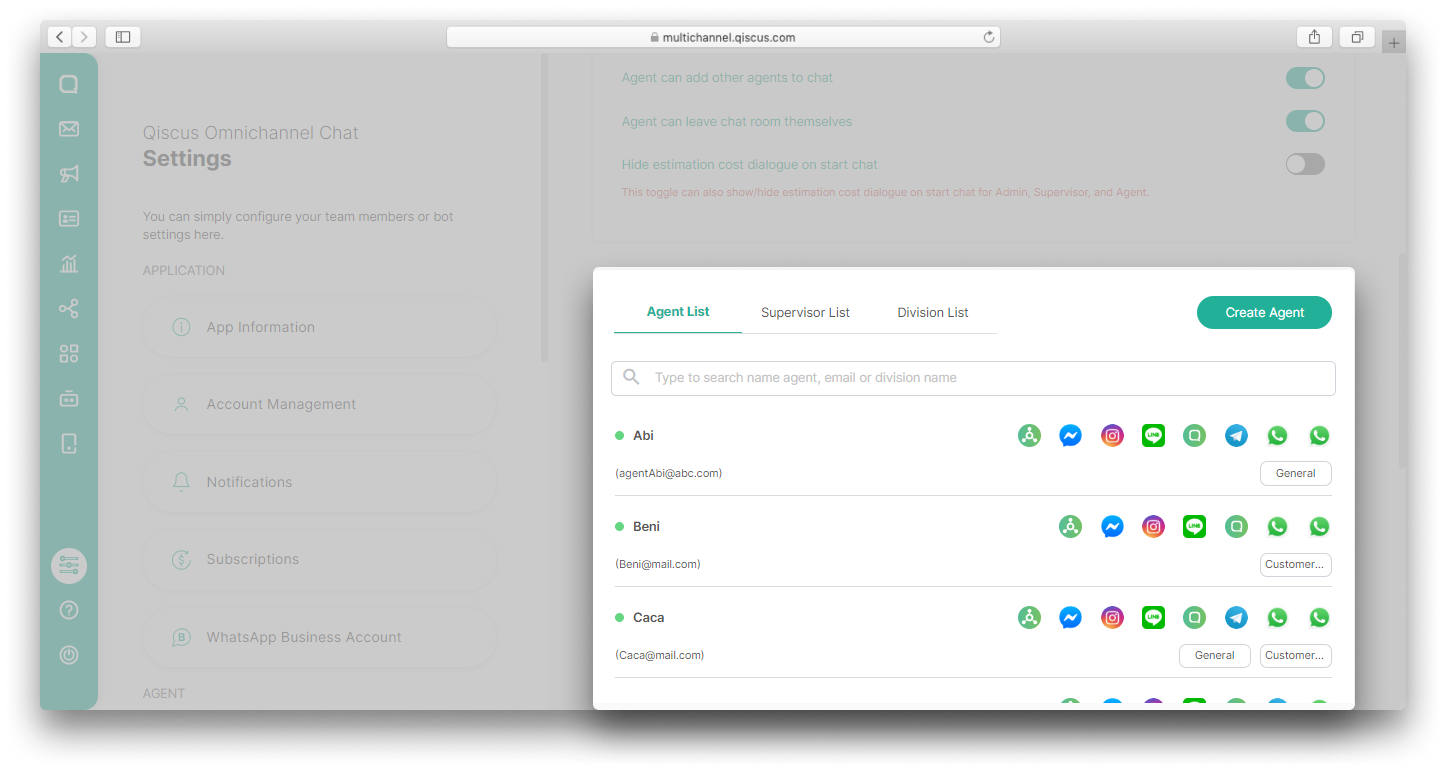1446x770 pixels.
Task: Click Caca's custom channel icon
Action: point(1029,618)
